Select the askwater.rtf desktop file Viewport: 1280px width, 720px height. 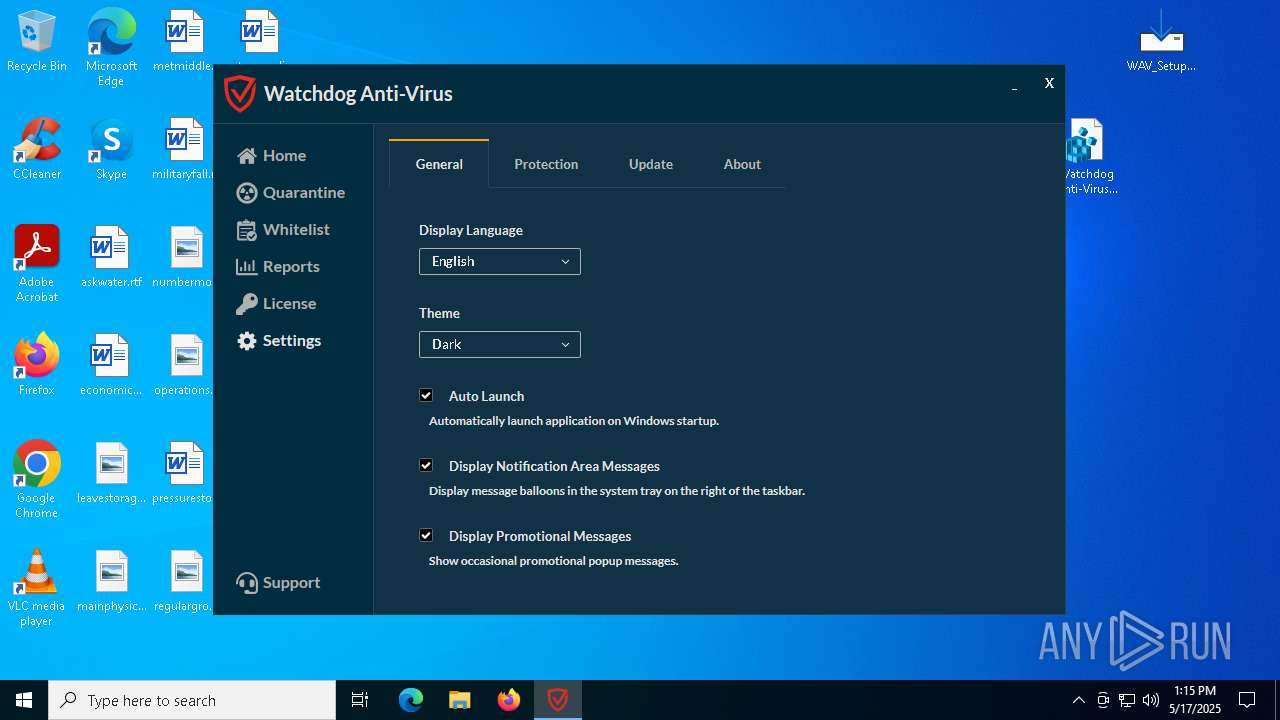tap(111, 257)
